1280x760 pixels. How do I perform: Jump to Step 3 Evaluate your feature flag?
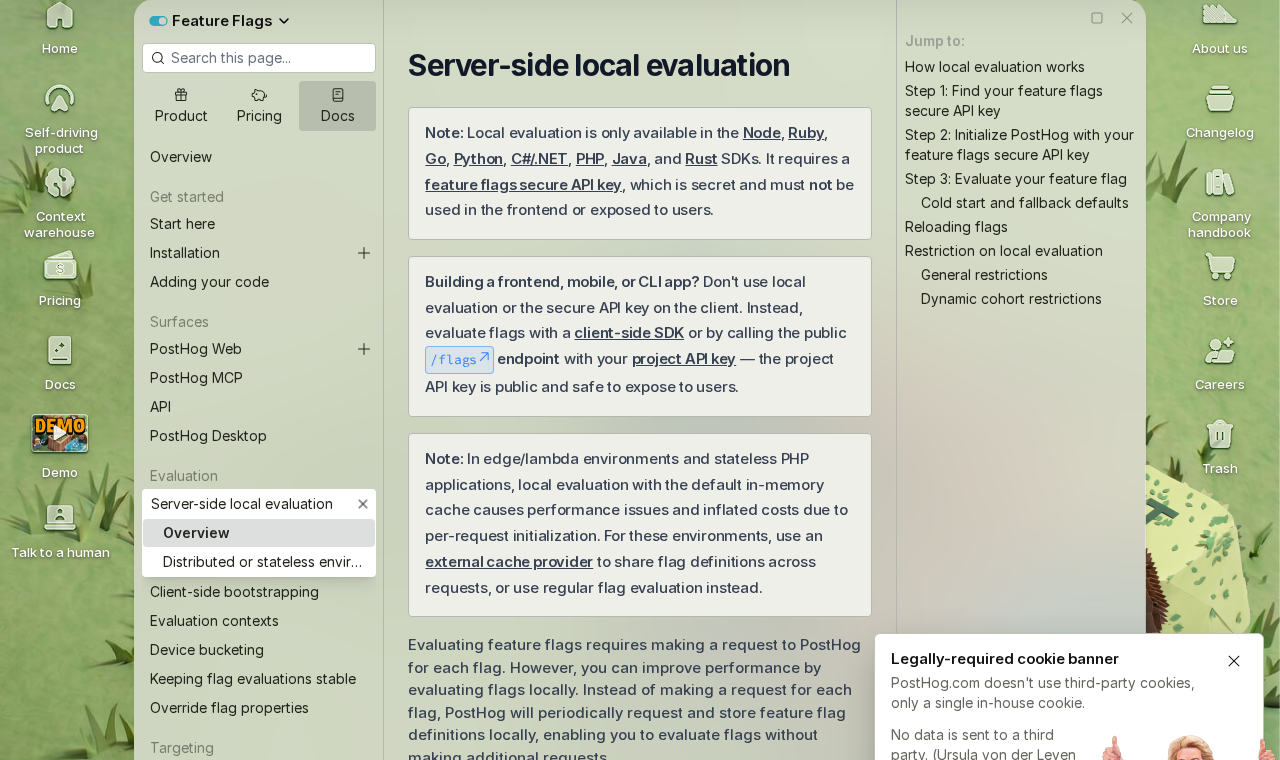1016,179
